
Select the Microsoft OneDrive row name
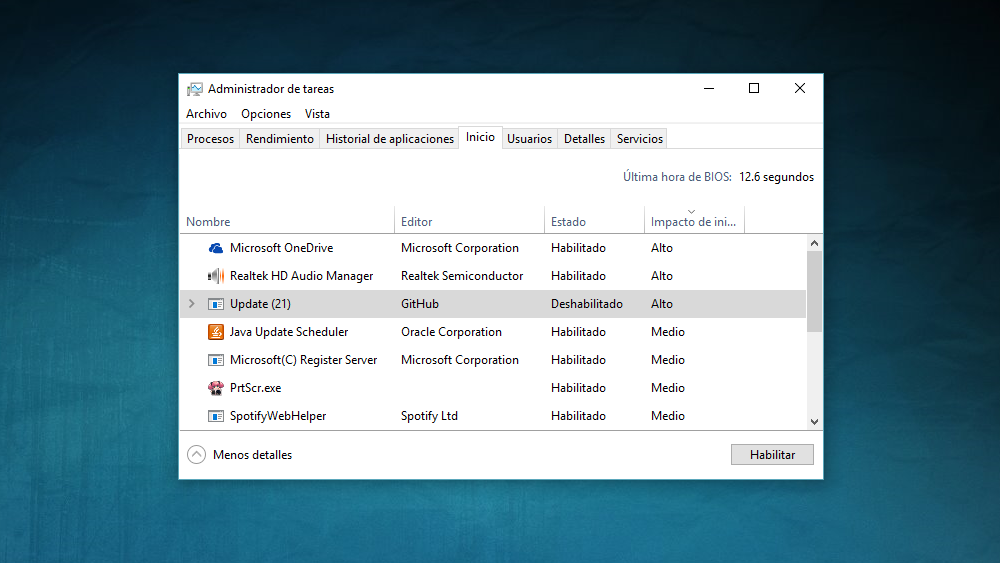(281, 248)
